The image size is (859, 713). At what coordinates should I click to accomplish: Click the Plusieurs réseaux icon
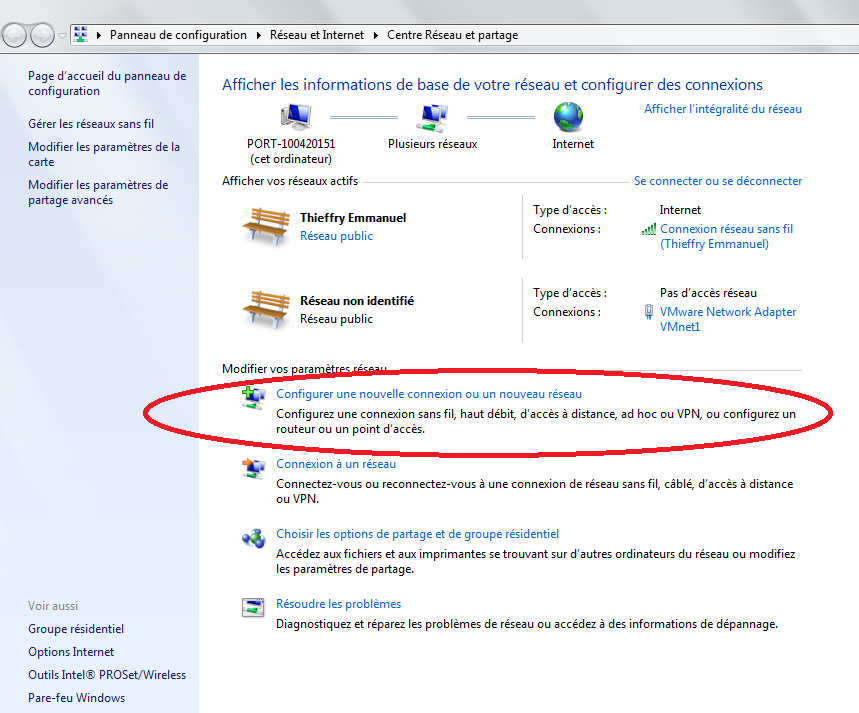(x=431, y=118)
